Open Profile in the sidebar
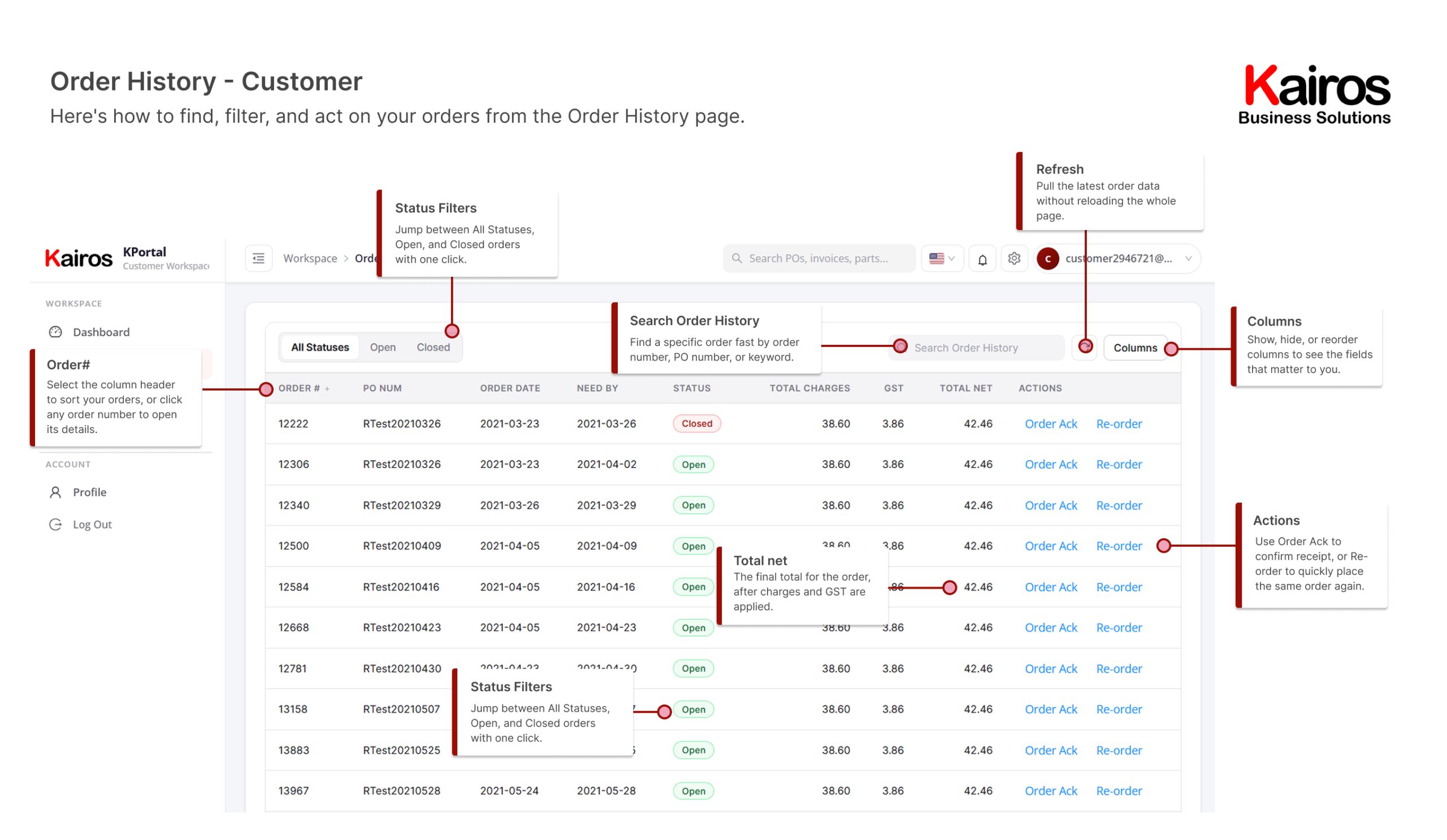 coord(89,492)
